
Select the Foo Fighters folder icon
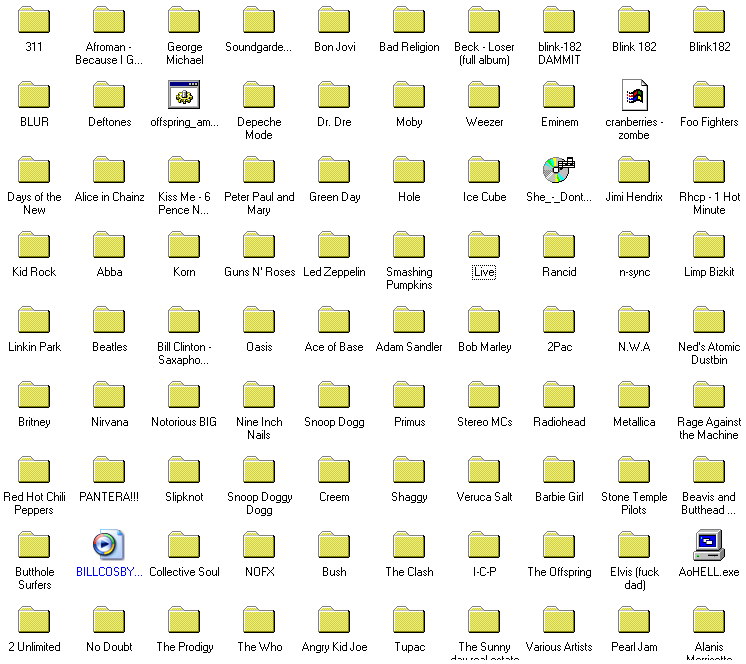tap(709, 95)
